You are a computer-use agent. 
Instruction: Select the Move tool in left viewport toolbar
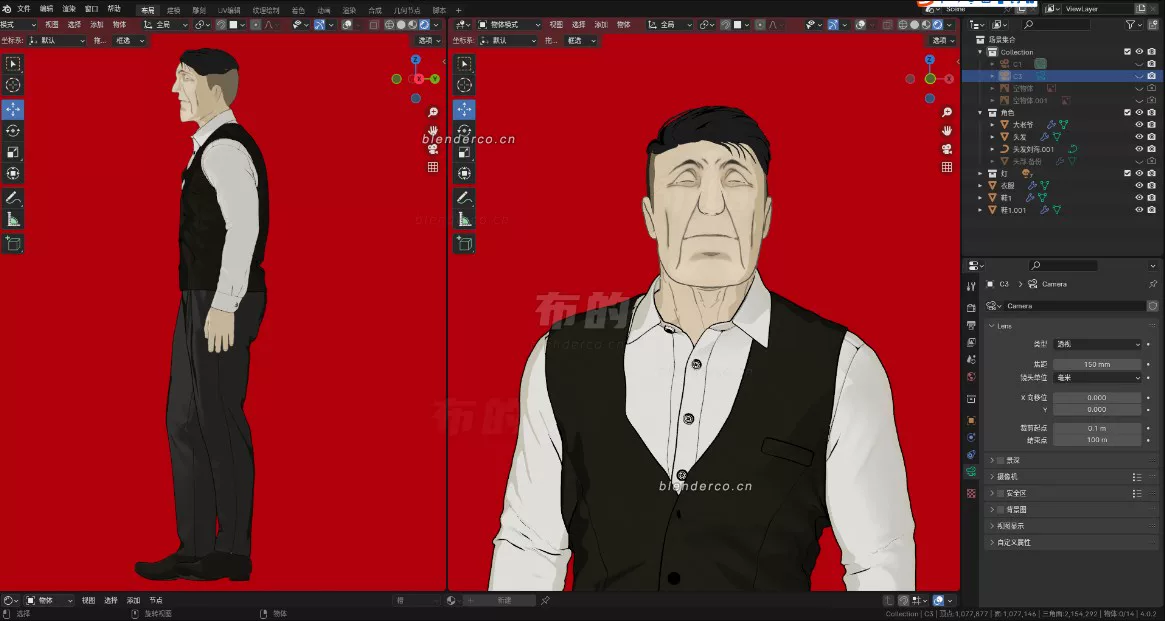[x=13, y=109]
